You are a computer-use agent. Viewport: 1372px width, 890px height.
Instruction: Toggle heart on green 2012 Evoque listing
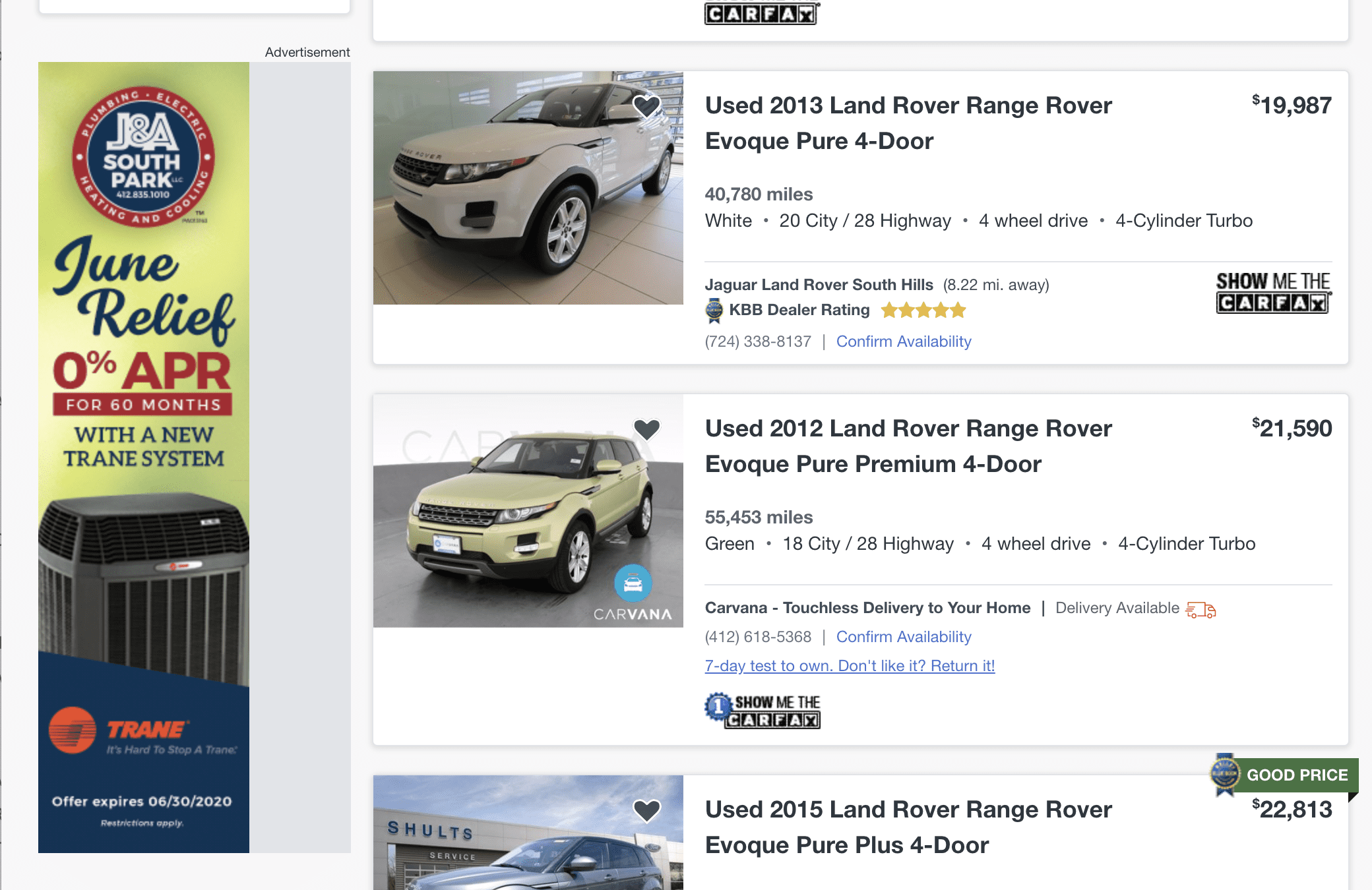(646, 430)
